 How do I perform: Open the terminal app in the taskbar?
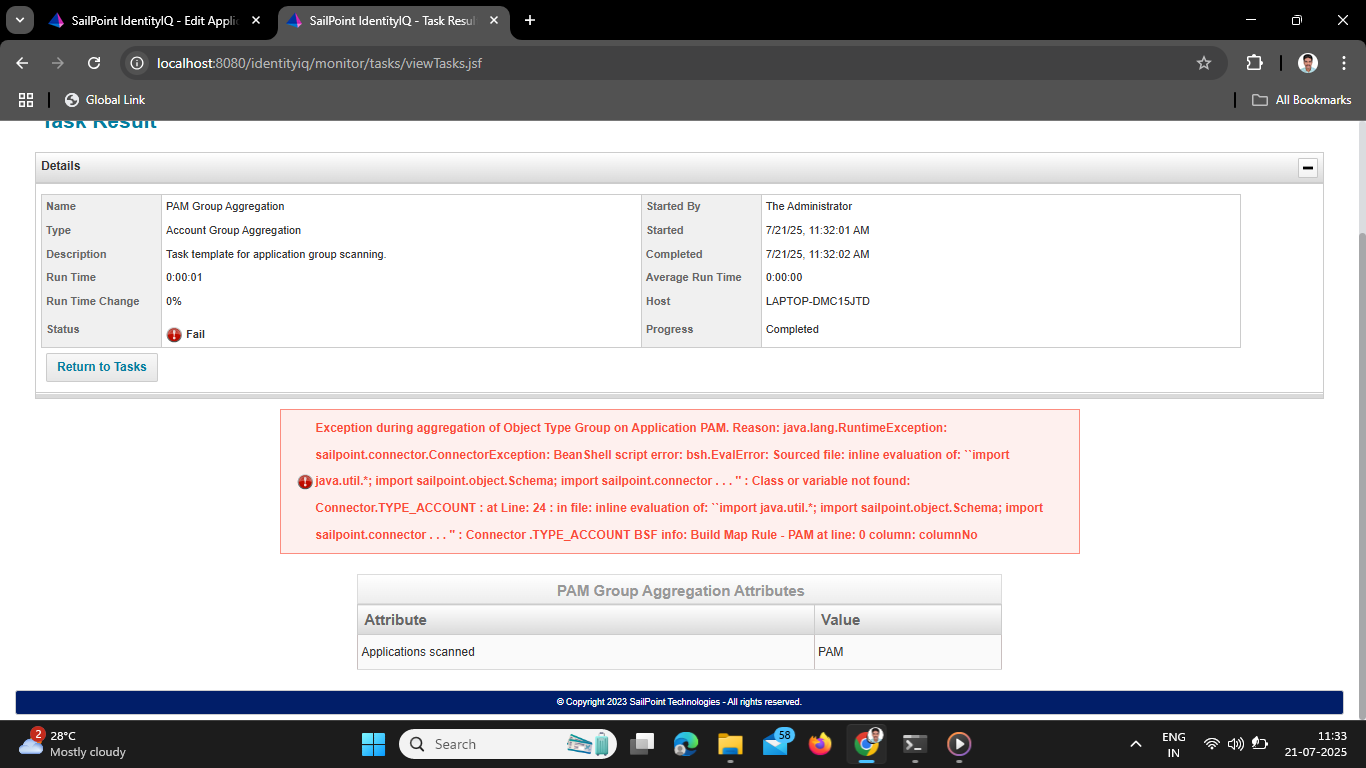click(913, 744)
